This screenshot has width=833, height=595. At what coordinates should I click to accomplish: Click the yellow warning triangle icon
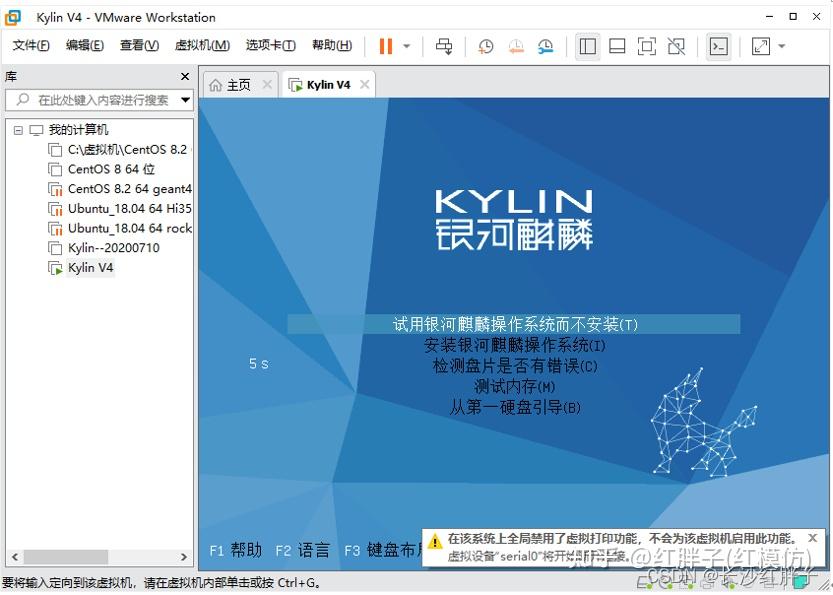(x=435, y=541)
